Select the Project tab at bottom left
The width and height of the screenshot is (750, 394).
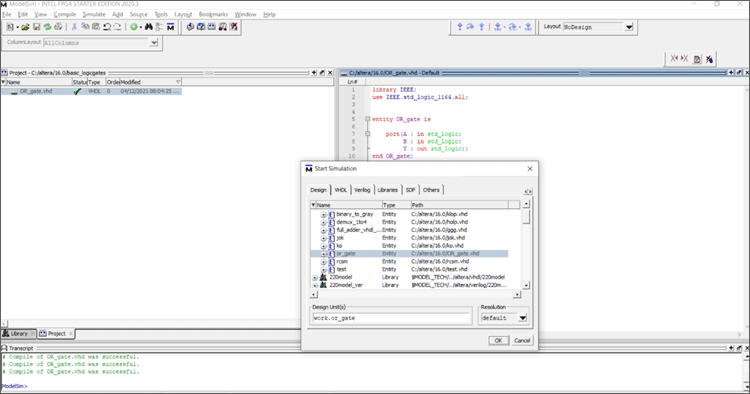[x=56, y=333]
